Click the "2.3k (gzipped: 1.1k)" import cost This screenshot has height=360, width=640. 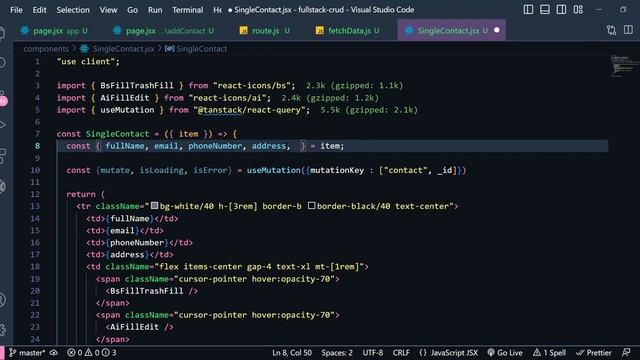(354, 86)
